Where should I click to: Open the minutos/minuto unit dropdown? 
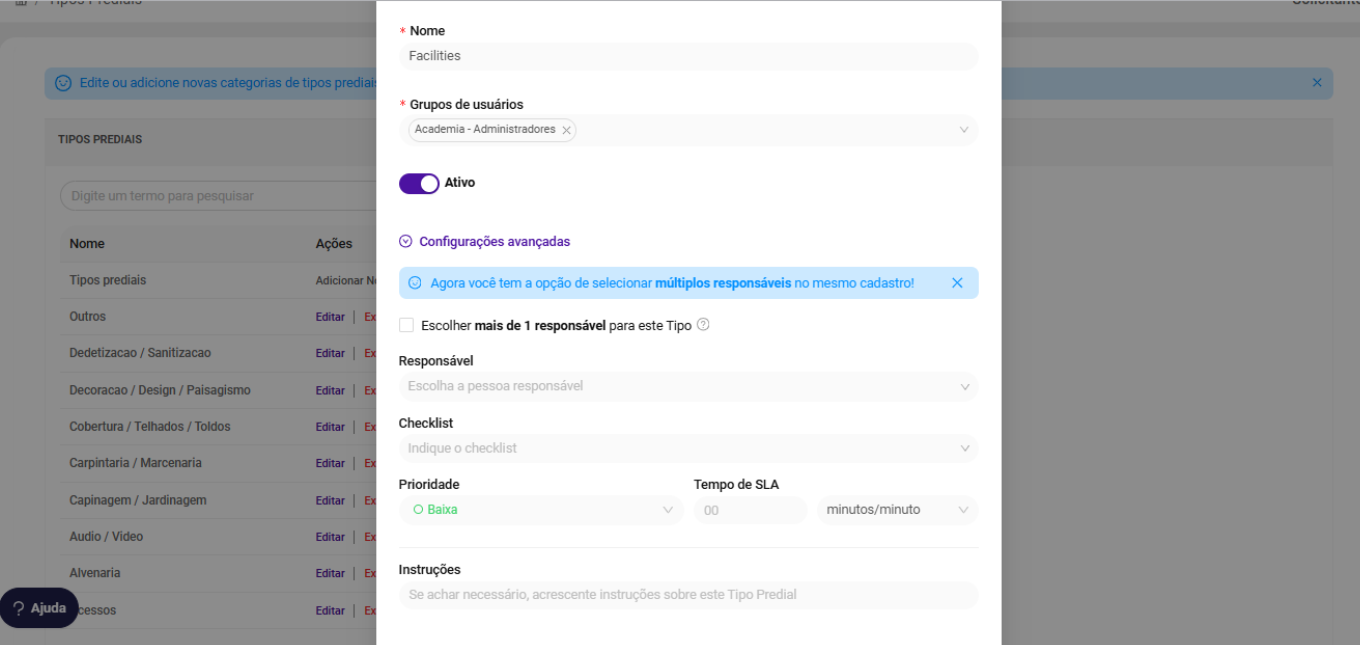(897, 510)
